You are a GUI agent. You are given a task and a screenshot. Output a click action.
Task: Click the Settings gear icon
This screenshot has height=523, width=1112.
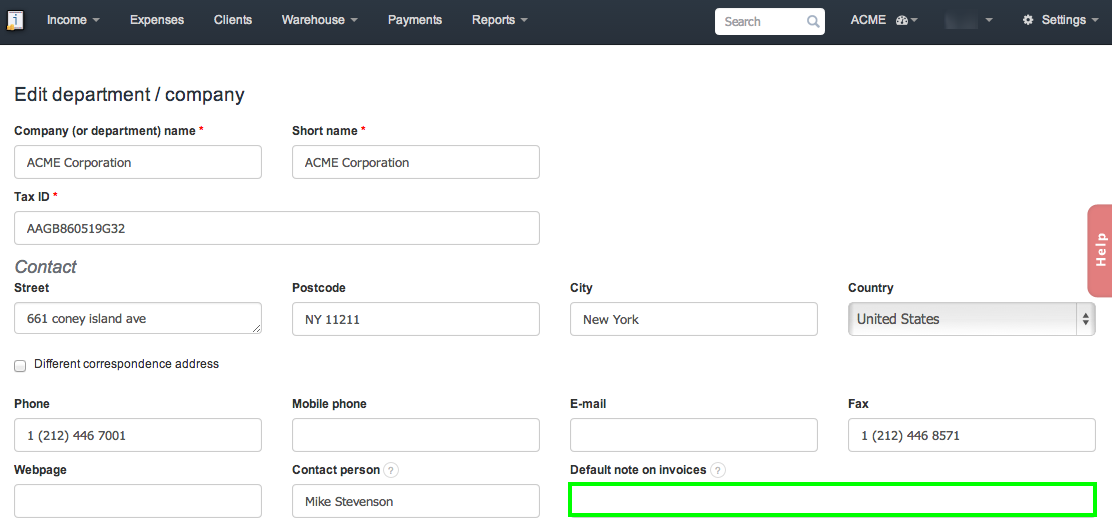click(x=1028, y=21)
